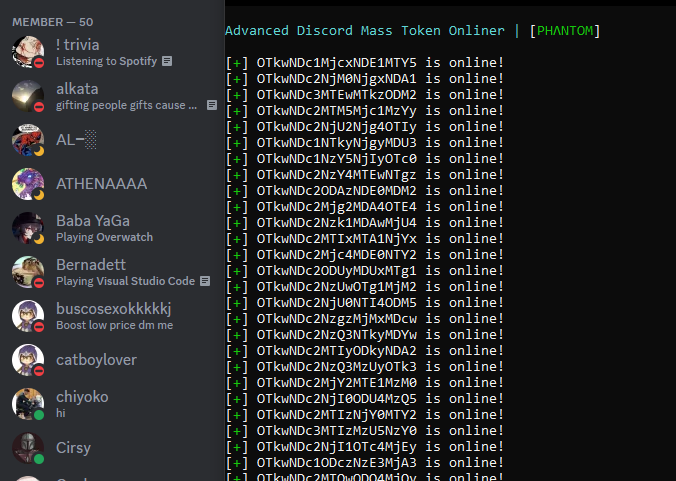Click terminal line OTkwNDc2ODUyMDUxMTg1
This screenshot has width=676, height=481.
[365, 270]
